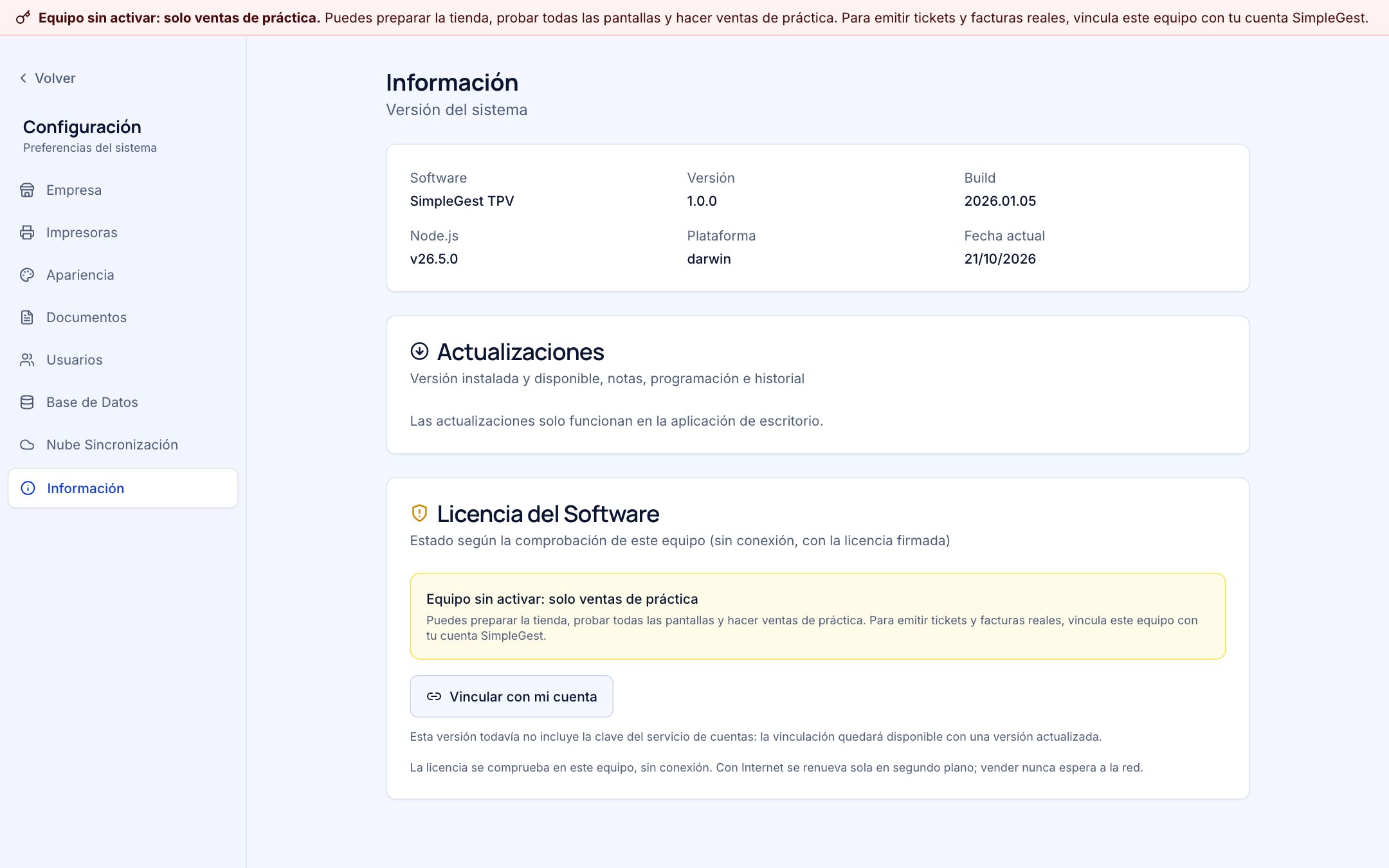Click the Versión del sistema subtitle
Screen dimensions: 1389x868
(x=457, y=110)
